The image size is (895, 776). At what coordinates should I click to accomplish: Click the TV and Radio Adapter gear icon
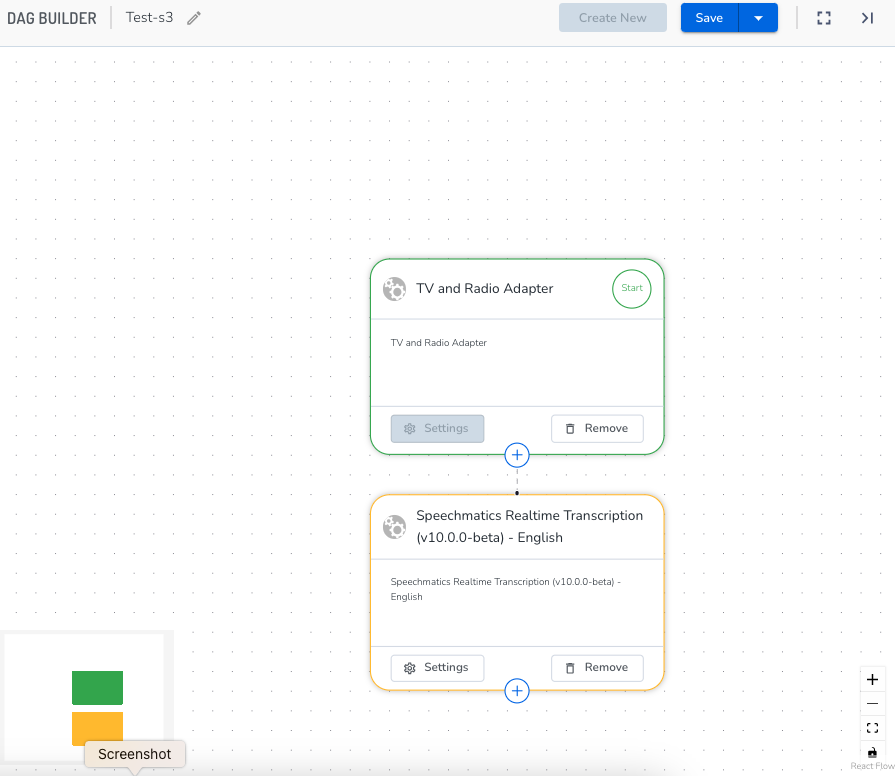395,289
